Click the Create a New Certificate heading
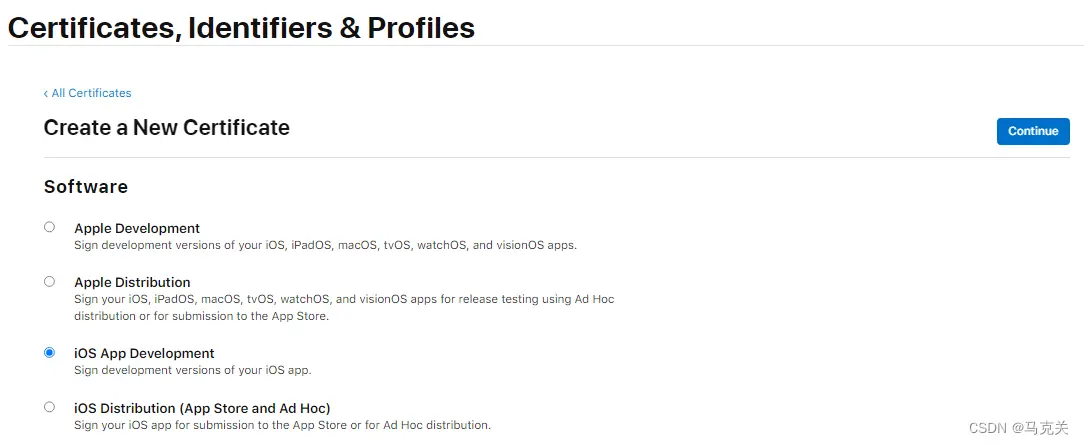Screen dimensions: 1084x444 click(167, 128)
